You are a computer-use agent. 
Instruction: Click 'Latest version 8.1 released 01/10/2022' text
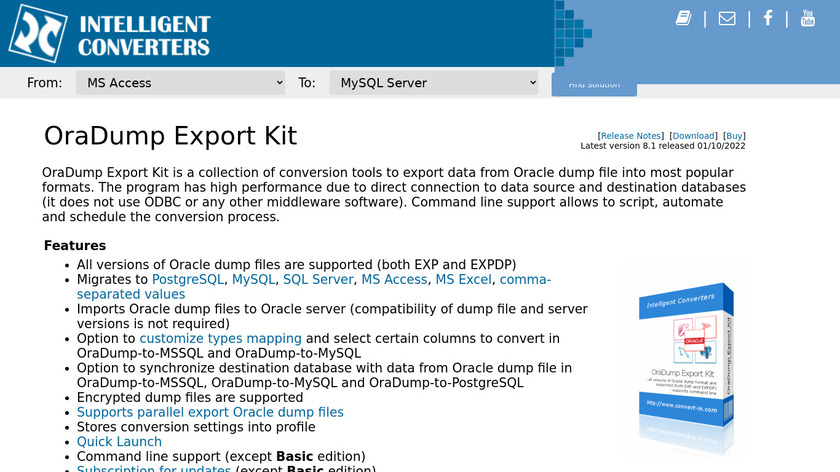663,146
